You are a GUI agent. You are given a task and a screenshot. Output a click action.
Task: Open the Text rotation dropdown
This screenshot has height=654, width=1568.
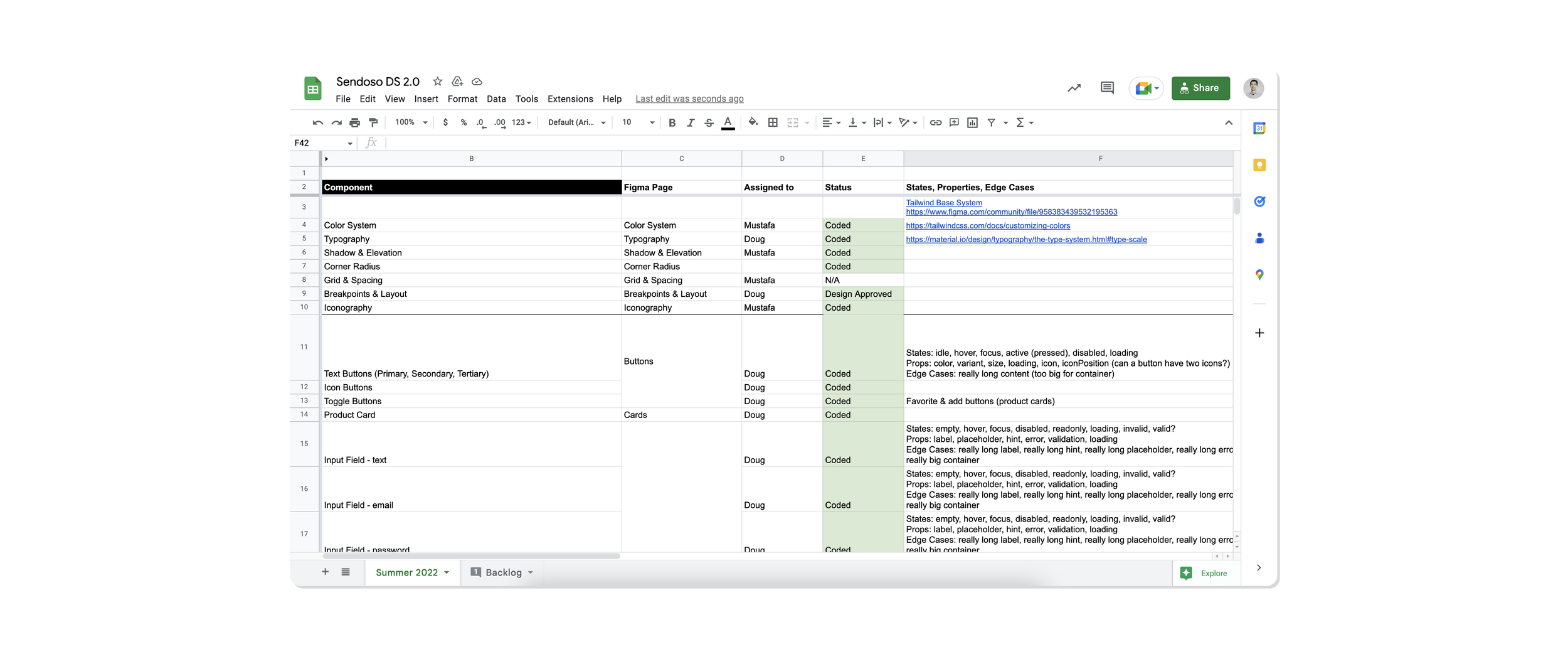[x=908, y=122]
